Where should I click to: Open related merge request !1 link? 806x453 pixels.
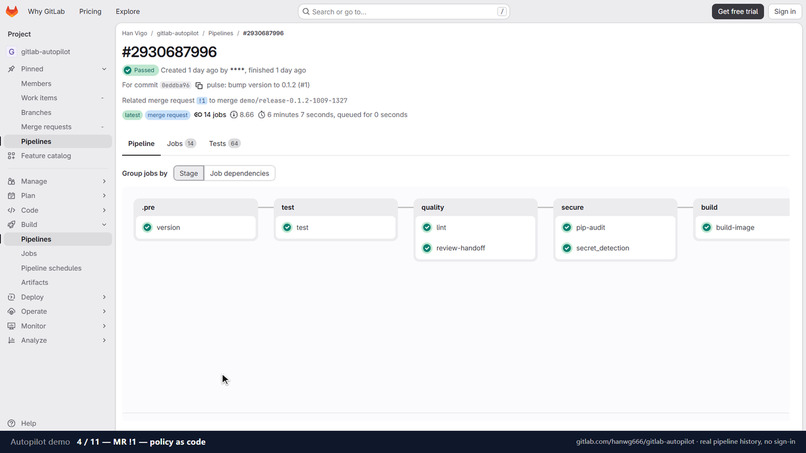point(202,101)
